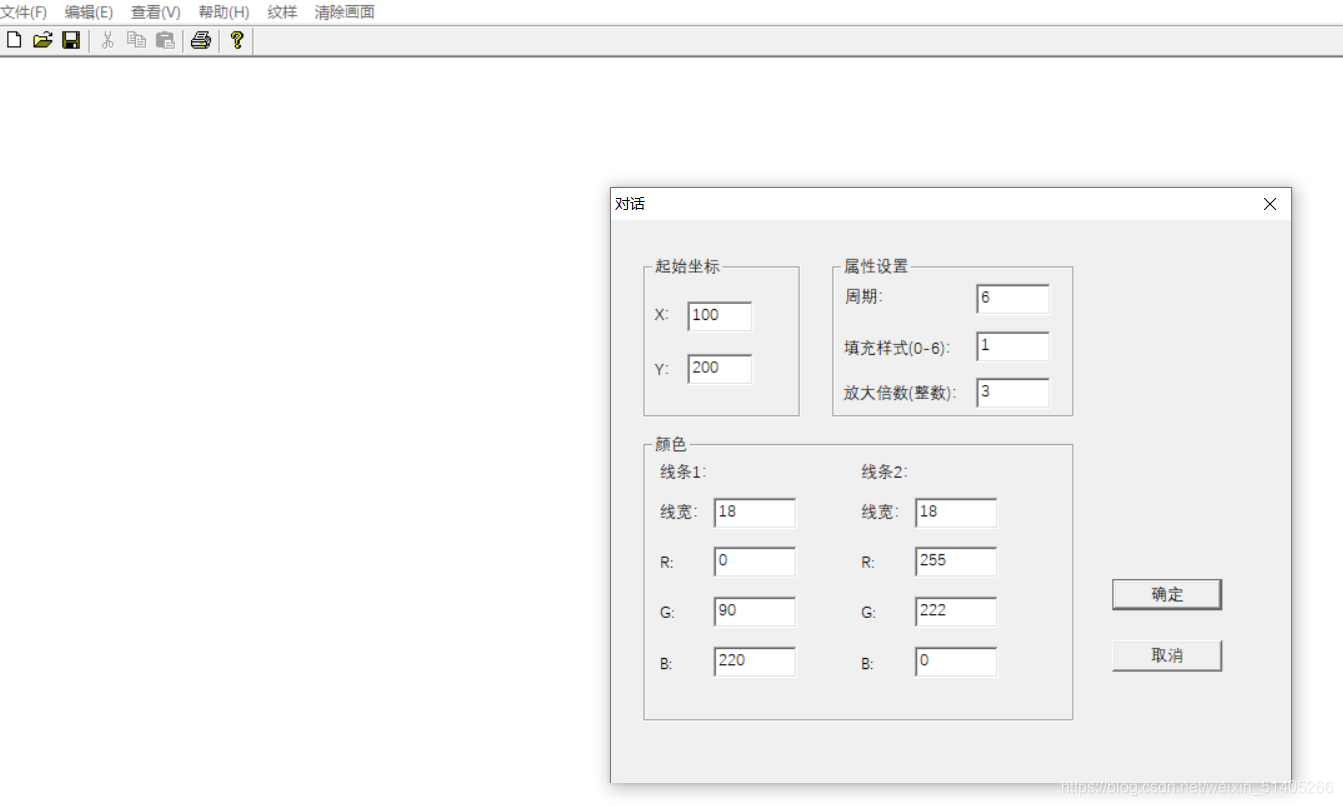Click the 放大倍数(整数) input field

[1013, 393]
